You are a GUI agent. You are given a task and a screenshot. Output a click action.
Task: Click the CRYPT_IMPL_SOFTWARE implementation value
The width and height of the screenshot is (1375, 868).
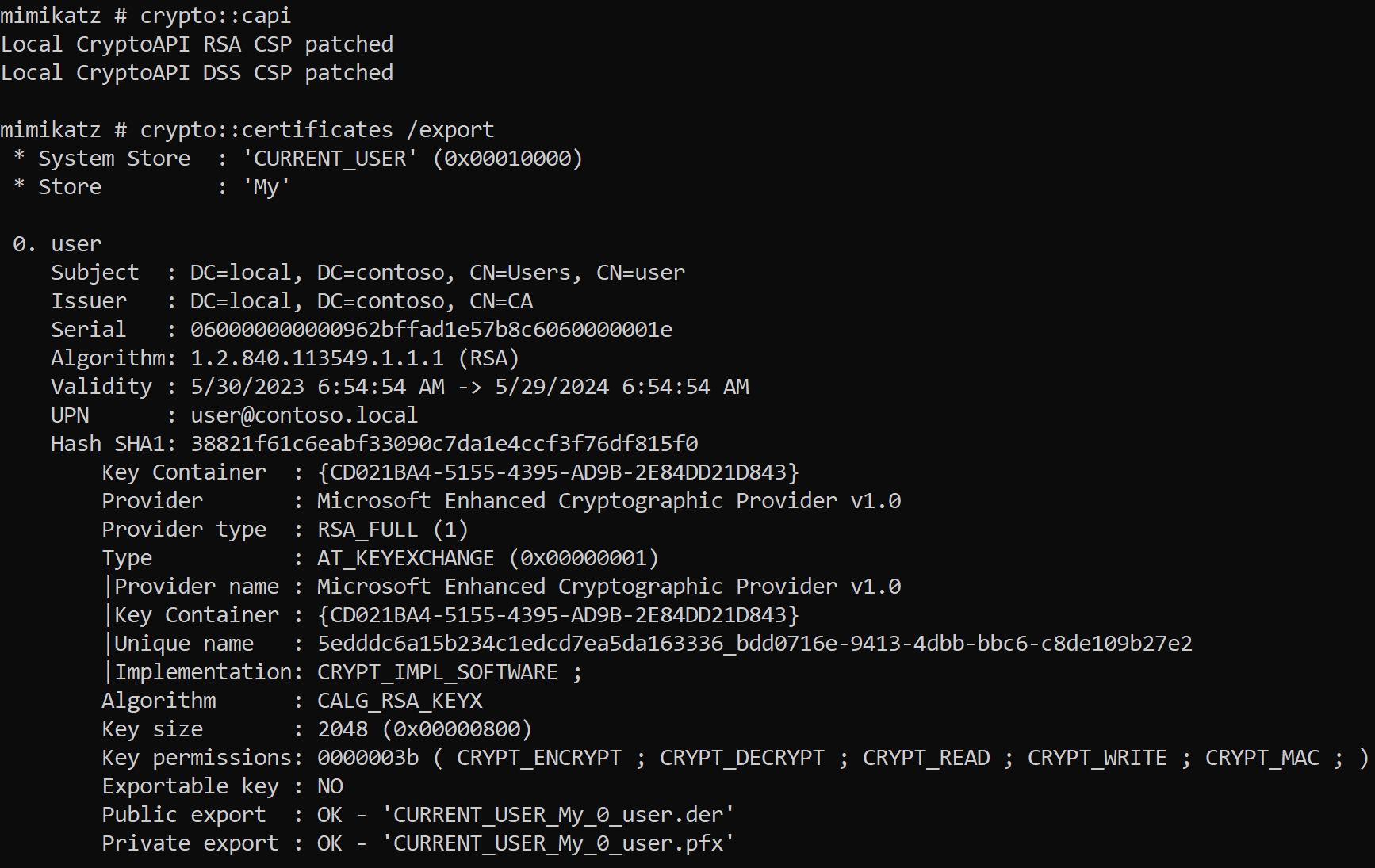tap(438, 672)
